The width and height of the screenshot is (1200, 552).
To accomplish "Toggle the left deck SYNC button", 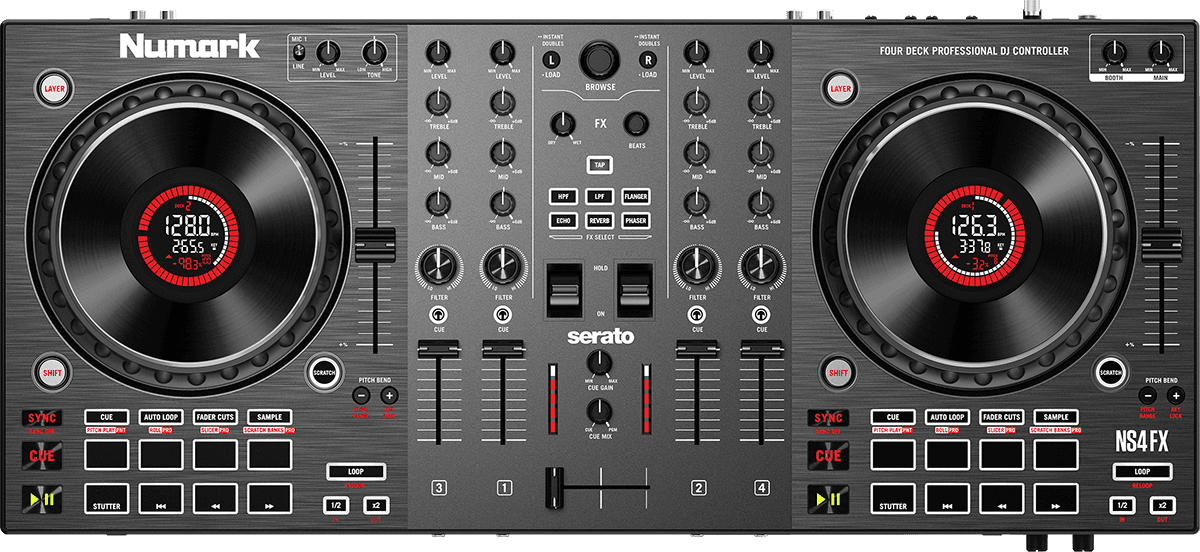I will point(43,417).
